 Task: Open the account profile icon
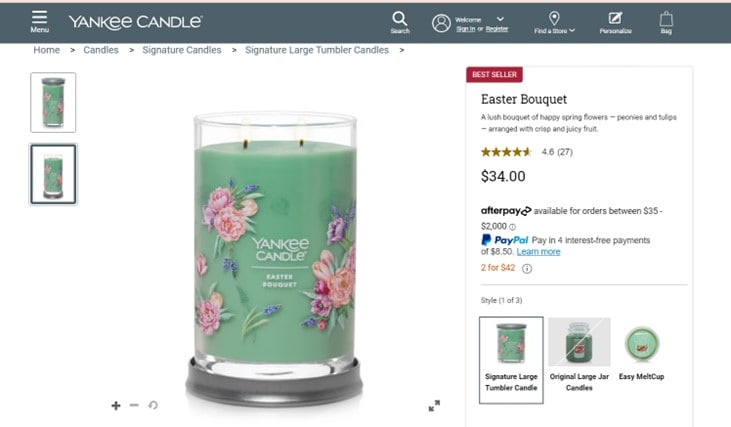[x=441, y=23]
